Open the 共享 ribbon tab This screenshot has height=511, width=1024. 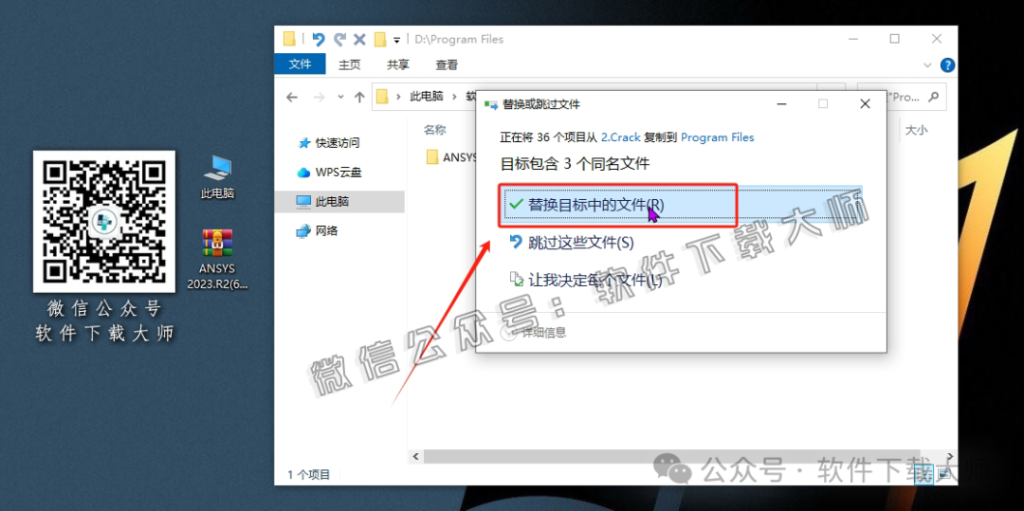tap(398, 65)
